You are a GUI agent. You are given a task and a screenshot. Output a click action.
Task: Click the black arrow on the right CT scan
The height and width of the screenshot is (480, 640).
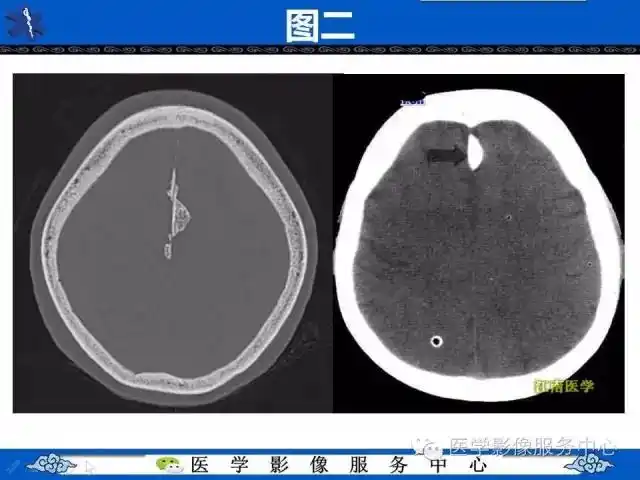pyautogui.click(x=448, y=155)
